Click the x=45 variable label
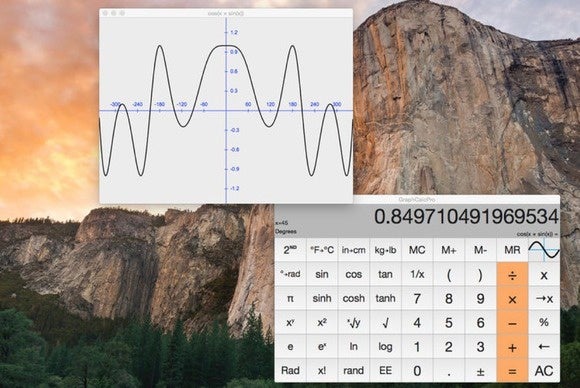 [281, 223]
